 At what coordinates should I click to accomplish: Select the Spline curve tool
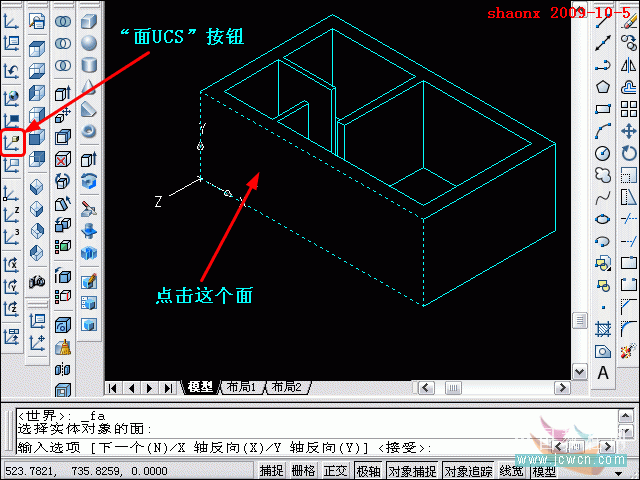point(603,197)
